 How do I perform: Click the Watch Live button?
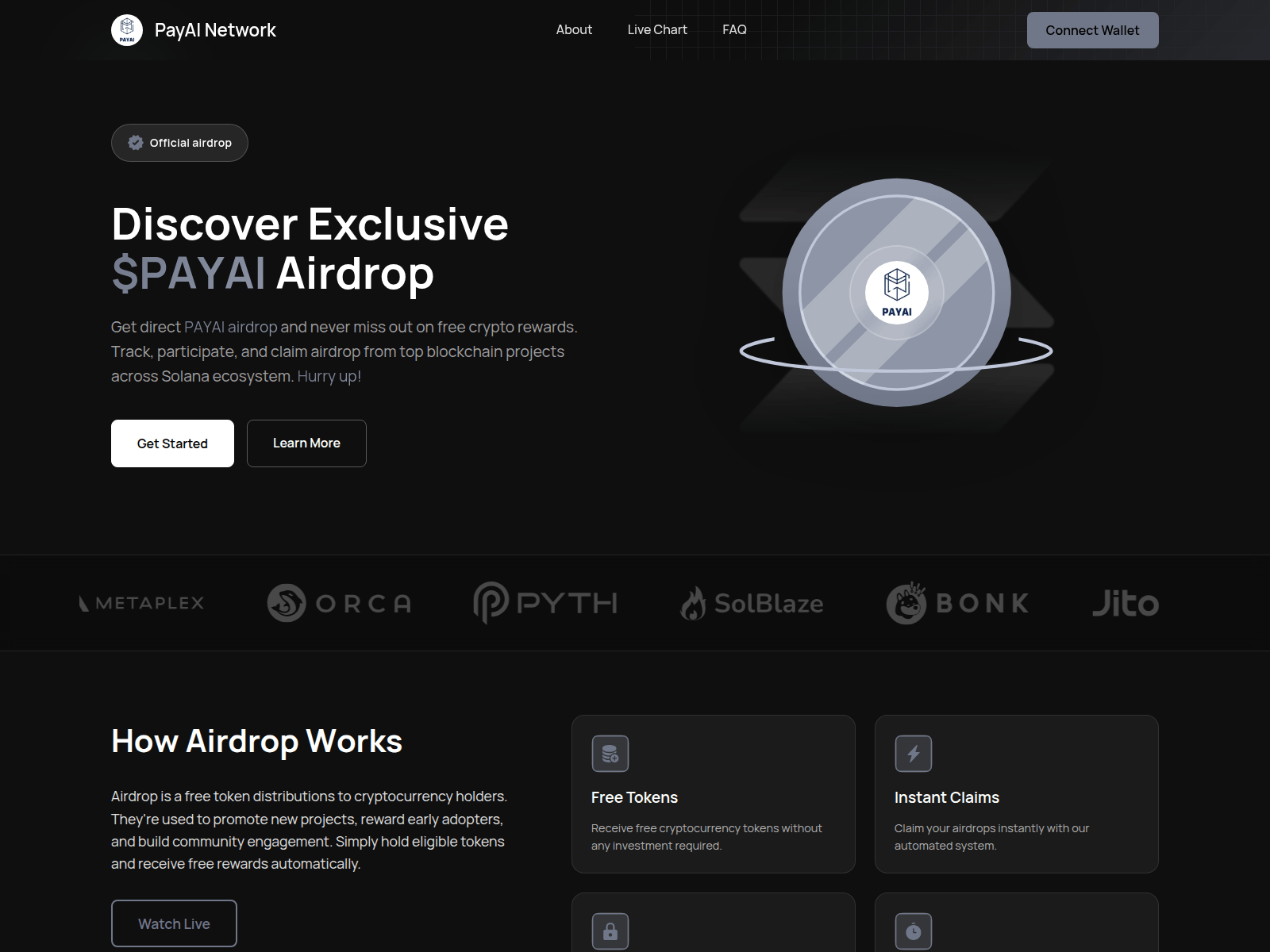173,923
